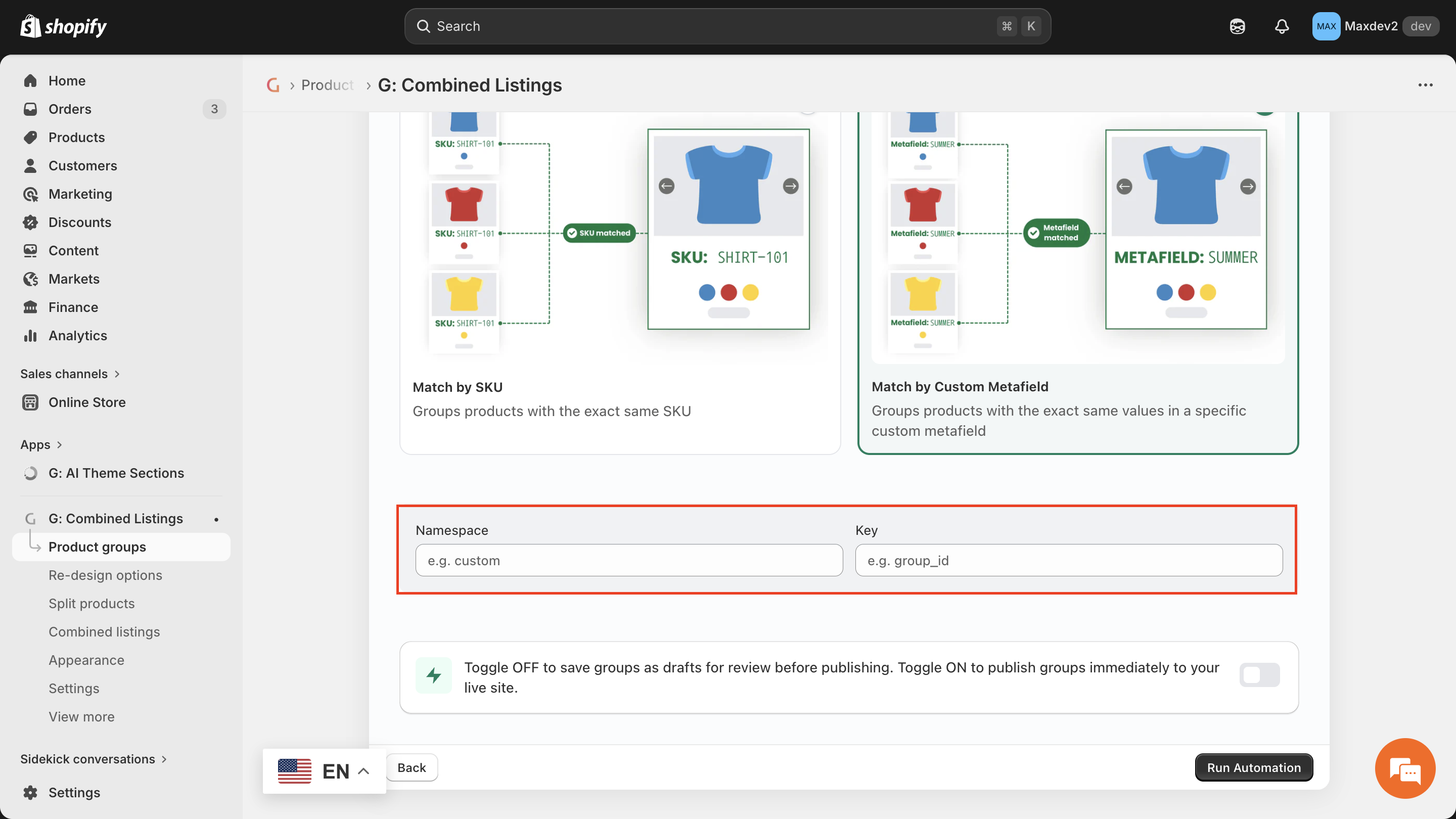Click the Analytics bar chart icon
The image size is (1456, 819).
[30, 336]
